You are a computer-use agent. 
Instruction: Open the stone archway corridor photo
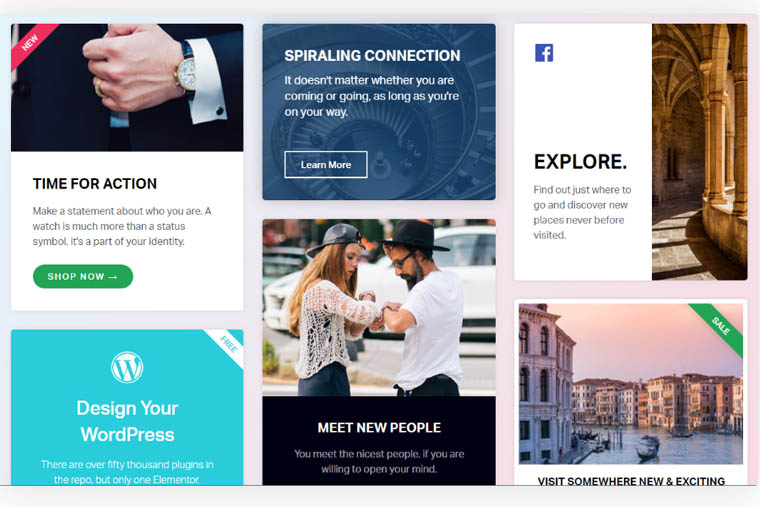[x=699, y=152]
